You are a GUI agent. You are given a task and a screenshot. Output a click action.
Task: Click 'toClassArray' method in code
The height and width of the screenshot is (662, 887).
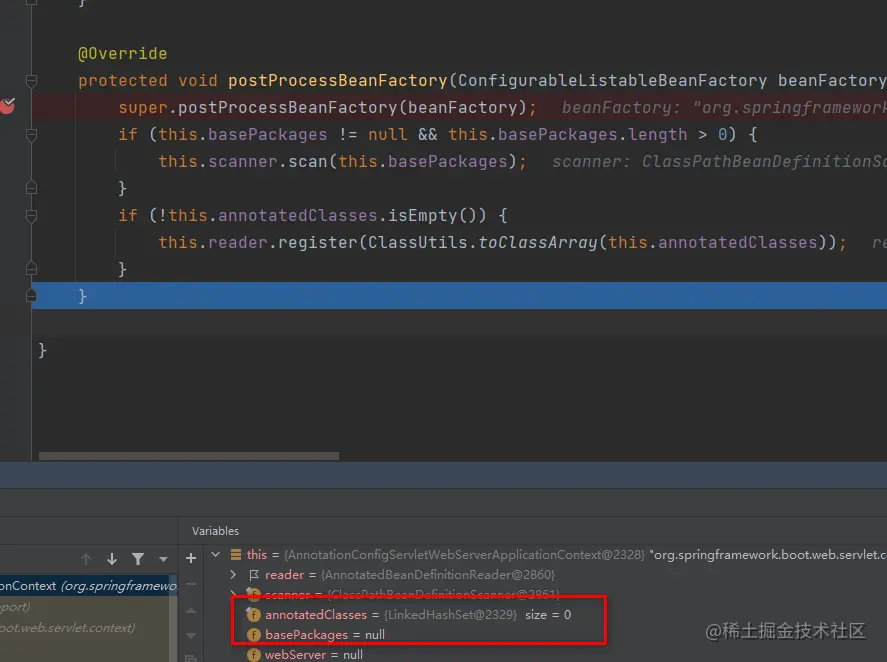tap(537, 242)
